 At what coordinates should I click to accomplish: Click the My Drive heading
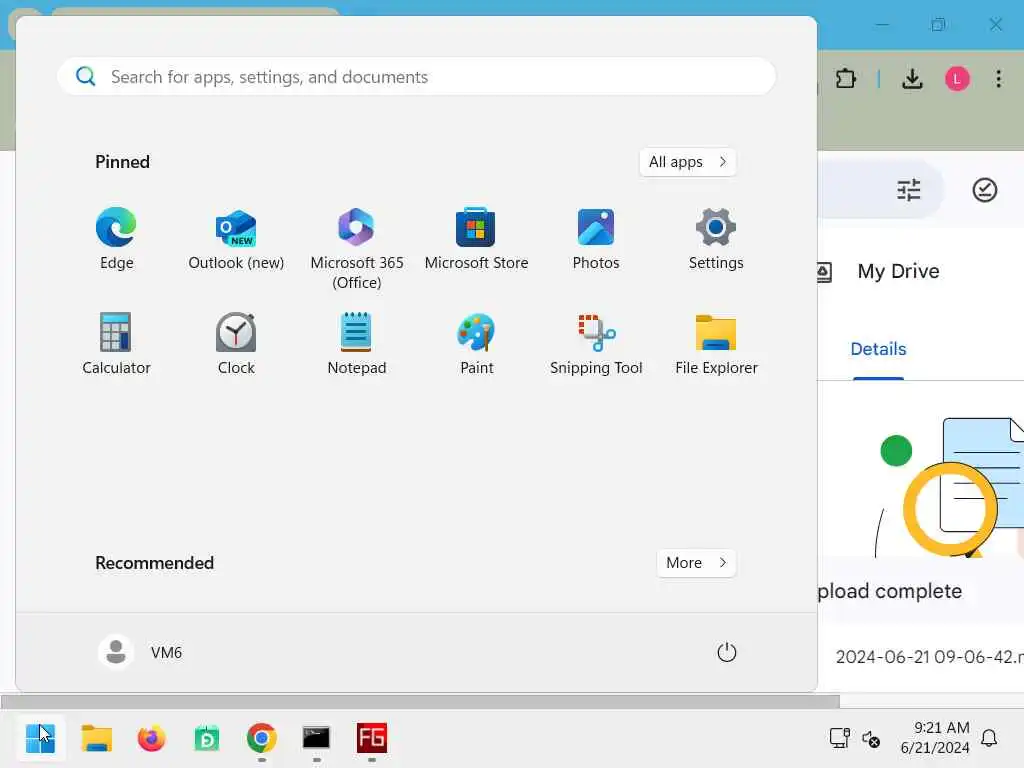click(x=899, y=271)
